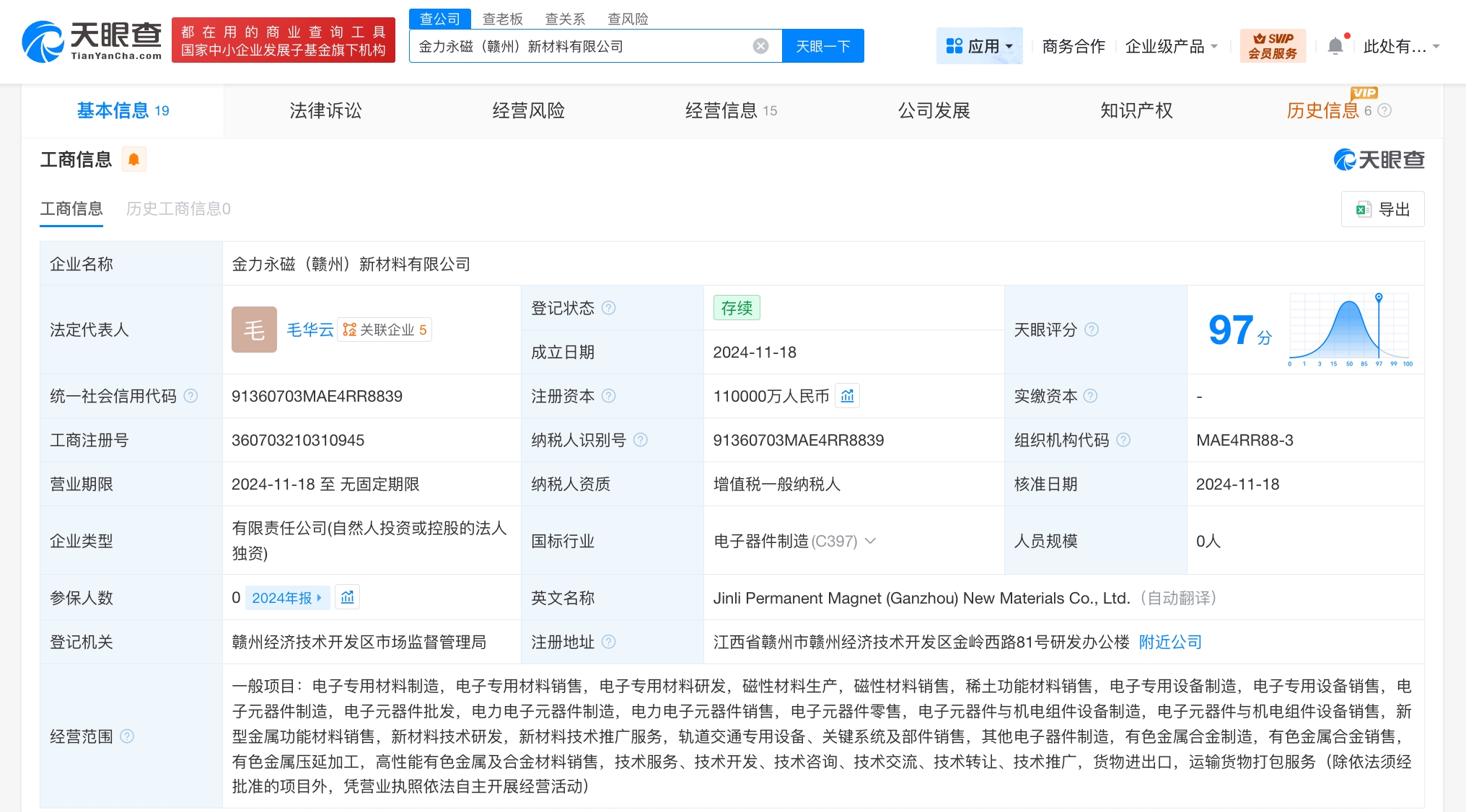Click the Excel export icon beside 导出
Image resolution: width=1466 pixels, height=812 pixels.
coord(1364,208)
